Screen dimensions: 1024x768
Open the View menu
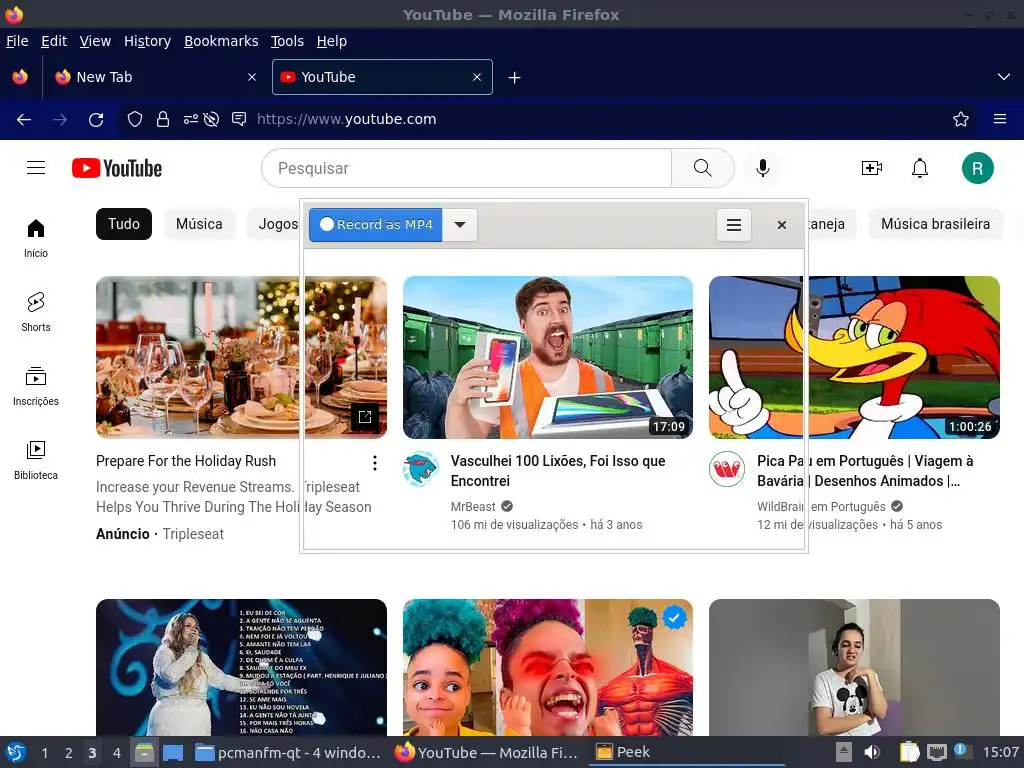tap(95, 41)
